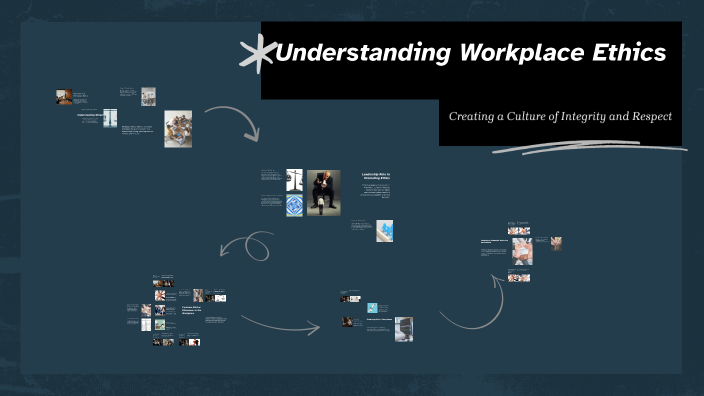The height and width of the screenshot is (396, 704).
Task: Open the large joined-hands circle thumbnail
Action: [522, 251]
